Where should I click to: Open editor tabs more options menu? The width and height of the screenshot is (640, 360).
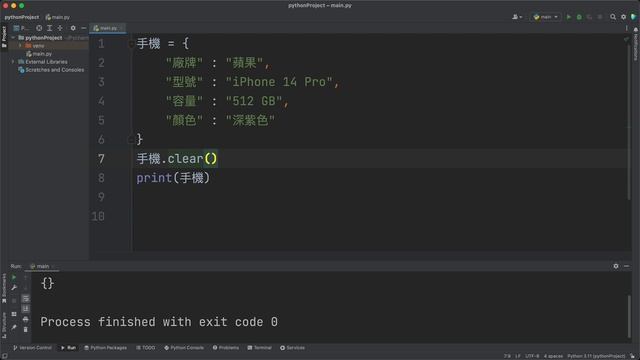[627, 28]
